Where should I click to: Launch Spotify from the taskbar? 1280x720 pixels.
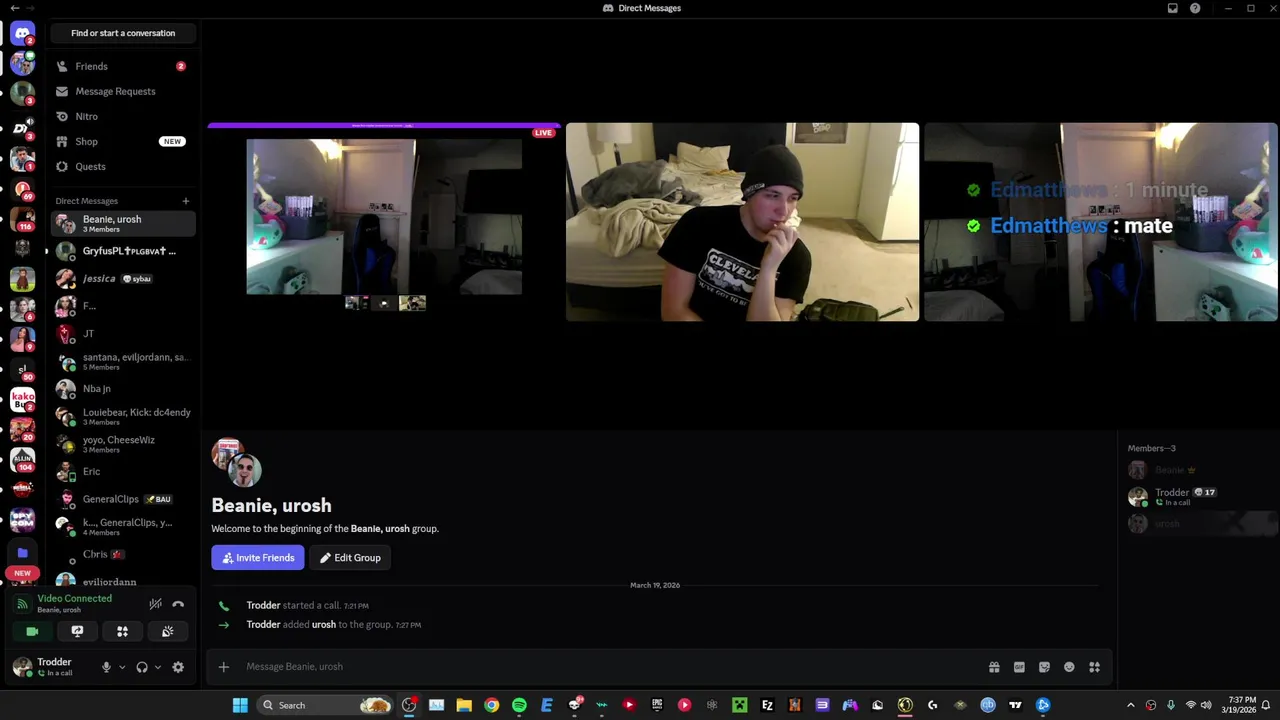pyautogui.click(x=519, y=705)
